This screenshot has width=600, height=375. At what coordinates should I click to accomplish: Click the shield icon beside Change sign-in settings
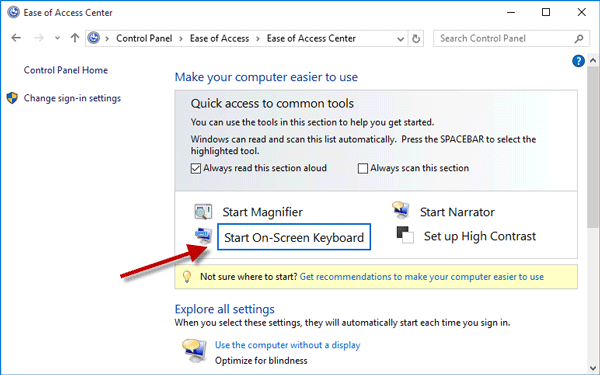[12, 98]
